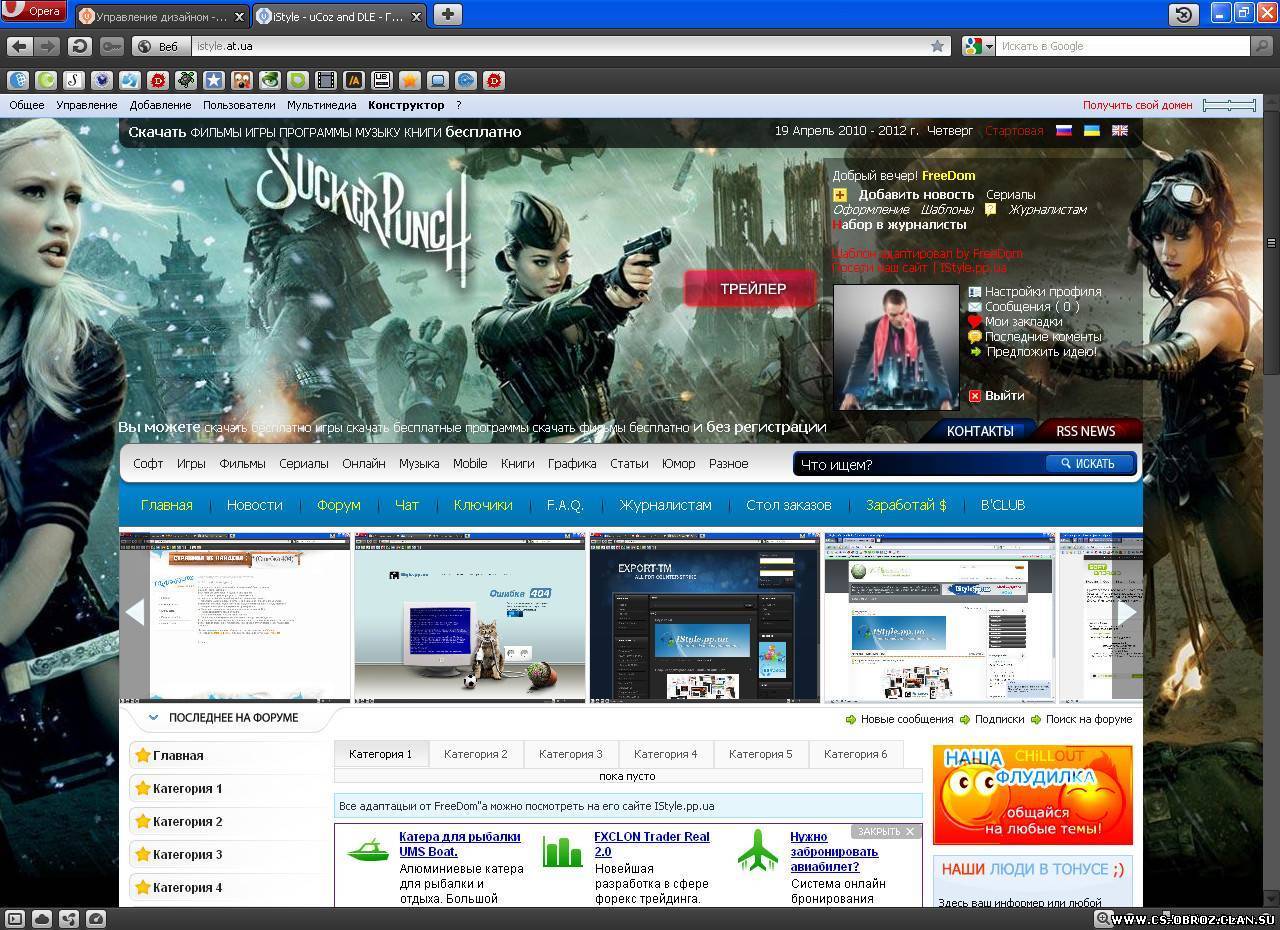Open the Конструктор admin menu
This screenshot has height=930, width=1280.
[405, 105]
